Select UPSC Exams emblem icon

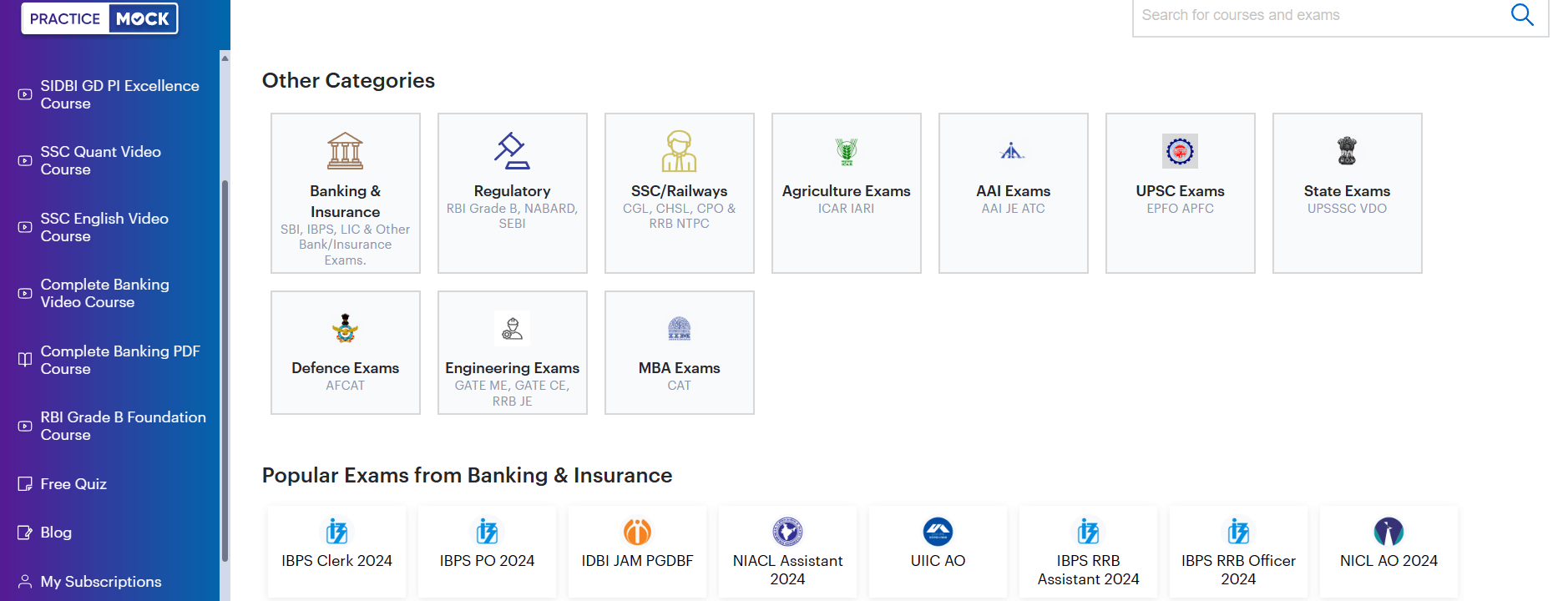(x=1180, y=151)
